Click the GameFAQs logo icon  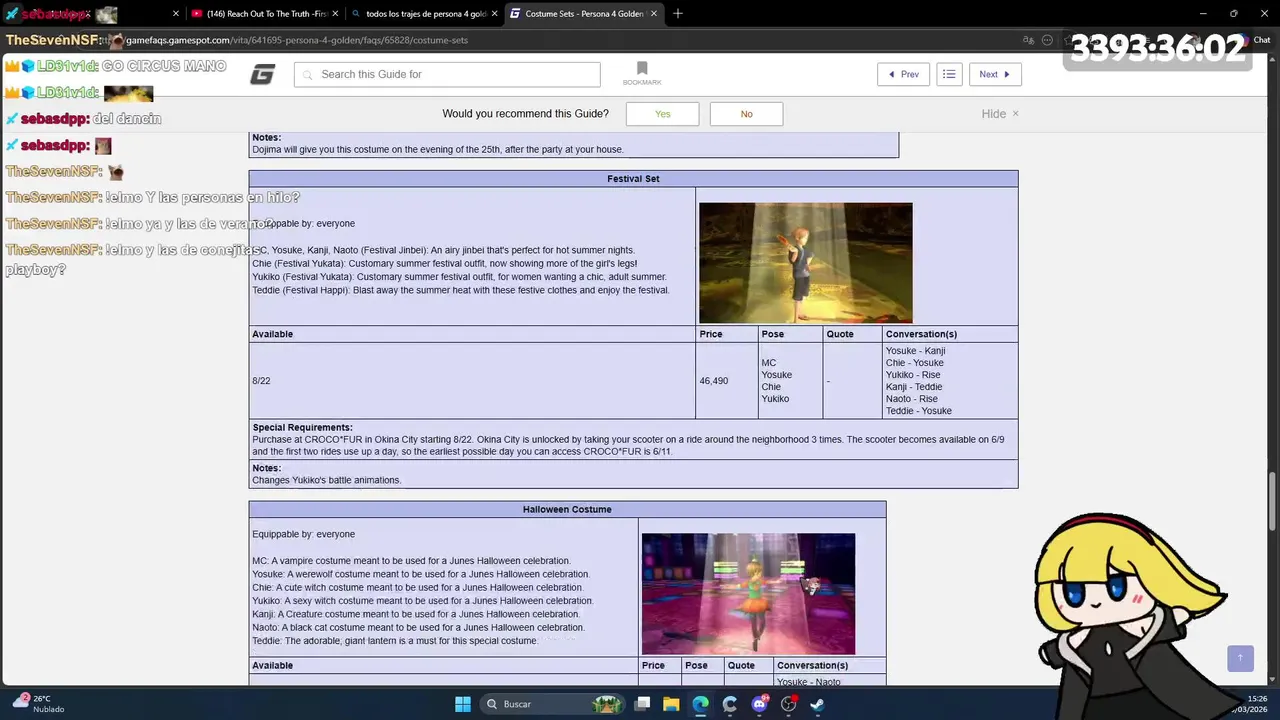click(262, 75)
